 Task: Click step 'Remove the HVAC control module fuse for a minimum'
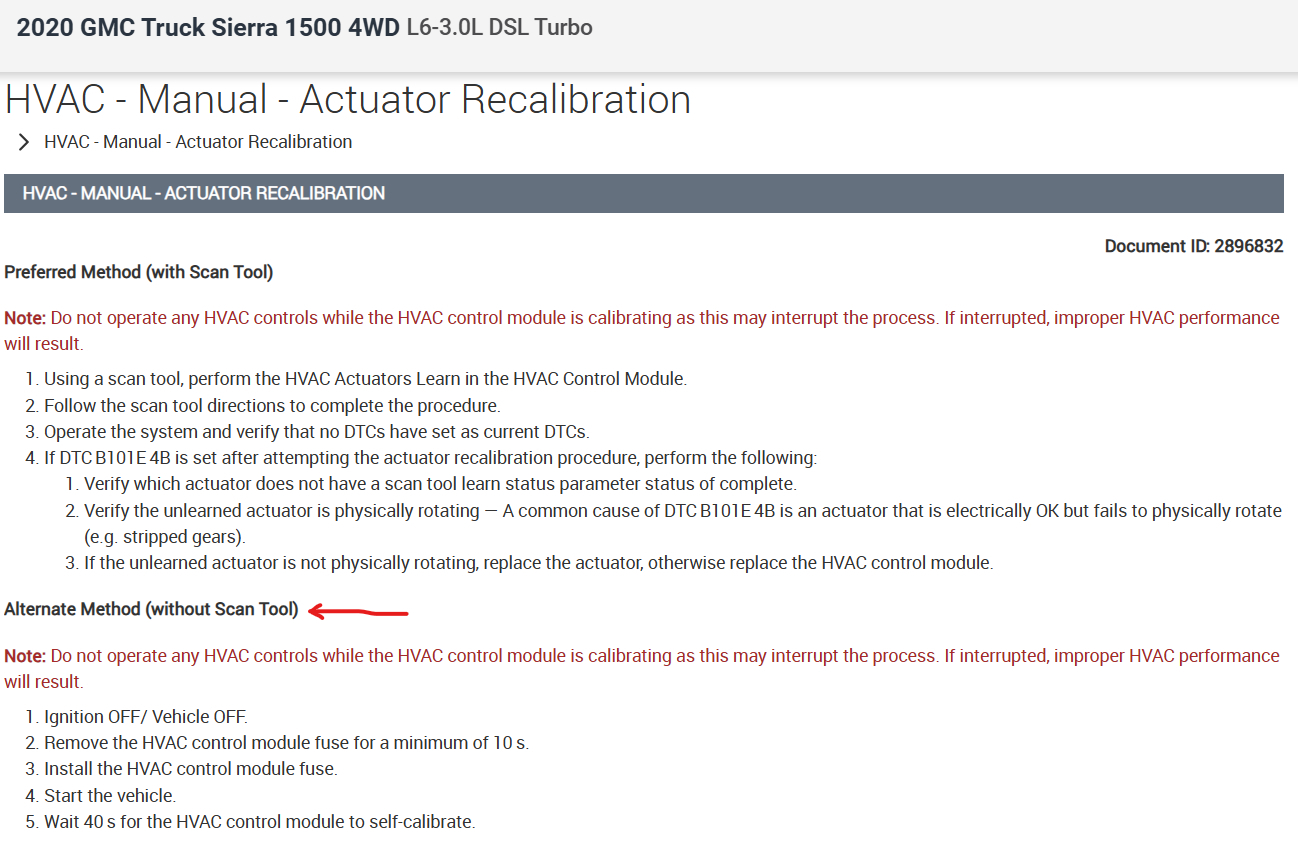coord(286,743)
